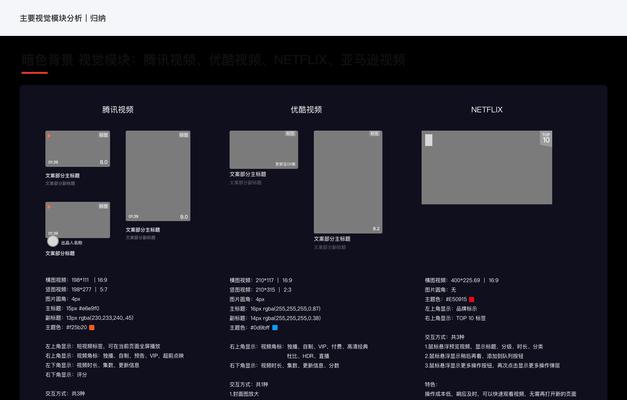Click Netflix line 横图视频 400*225
The height and width of the screenshot is (400, 627).
coord(461,280)
